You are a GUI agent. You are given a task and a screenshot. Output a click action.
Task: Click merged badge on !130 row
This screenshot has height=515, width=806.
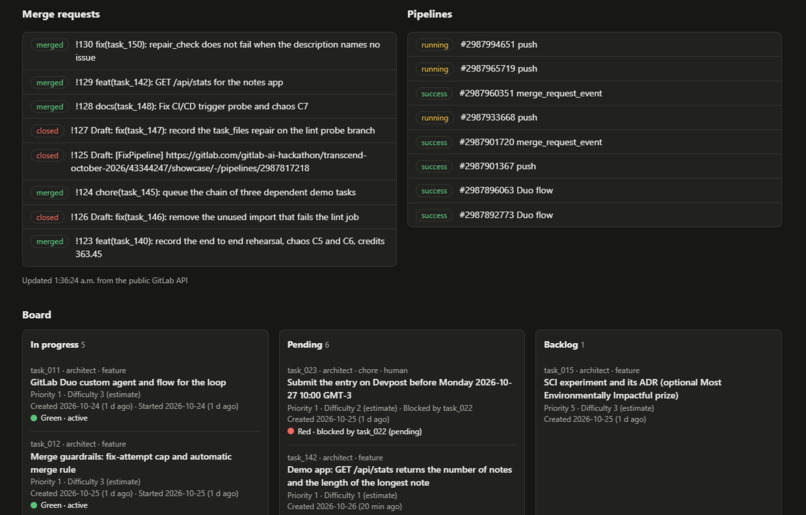pos(50,45)
